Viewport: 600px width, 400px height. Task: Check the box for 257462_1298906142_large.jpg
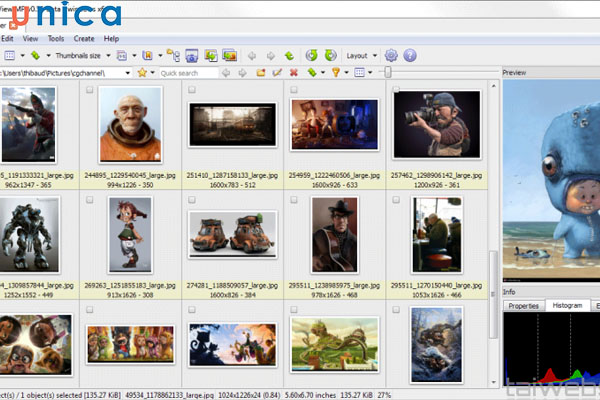(396, 90)
